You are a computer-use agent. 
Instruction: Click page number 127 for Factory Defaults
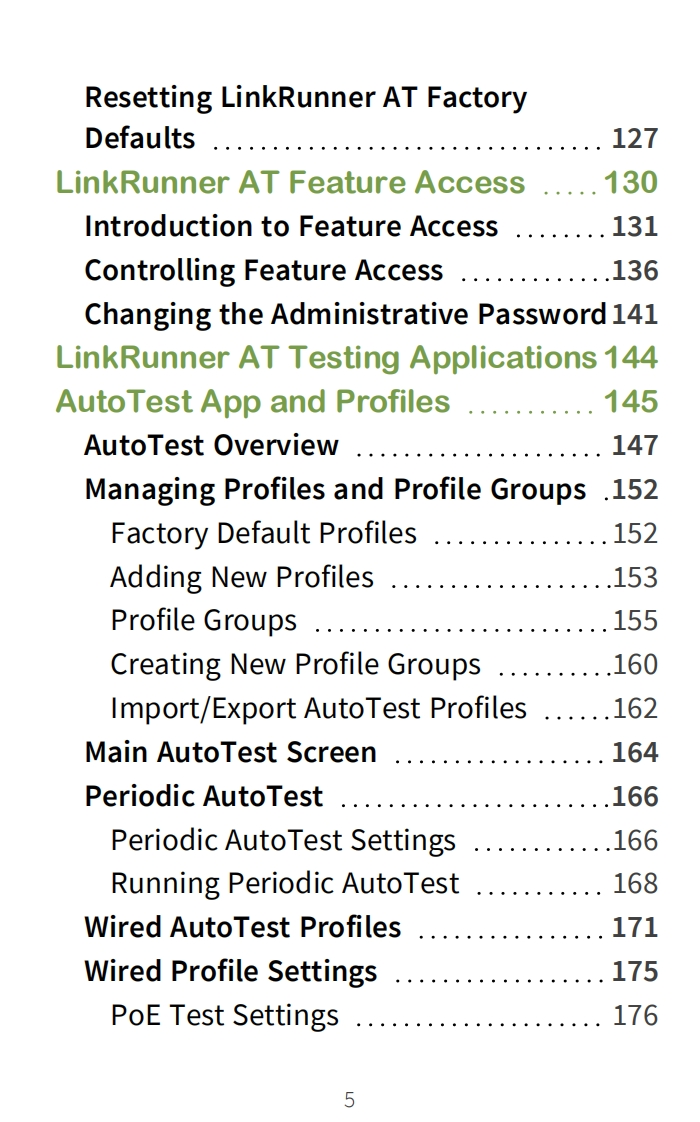634,139
